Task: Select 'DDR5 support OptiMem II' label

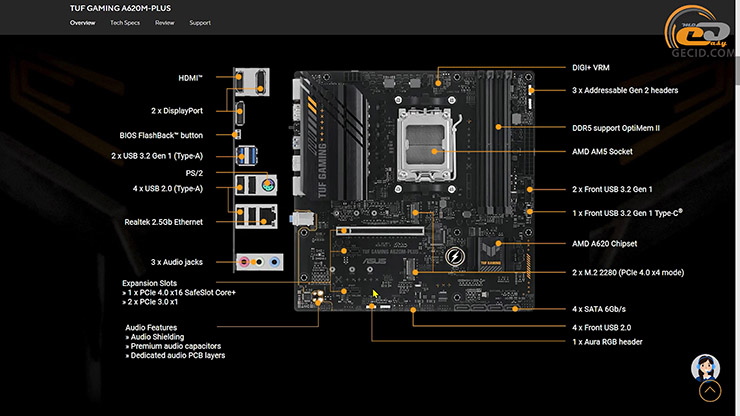Action: pos(616,128)
